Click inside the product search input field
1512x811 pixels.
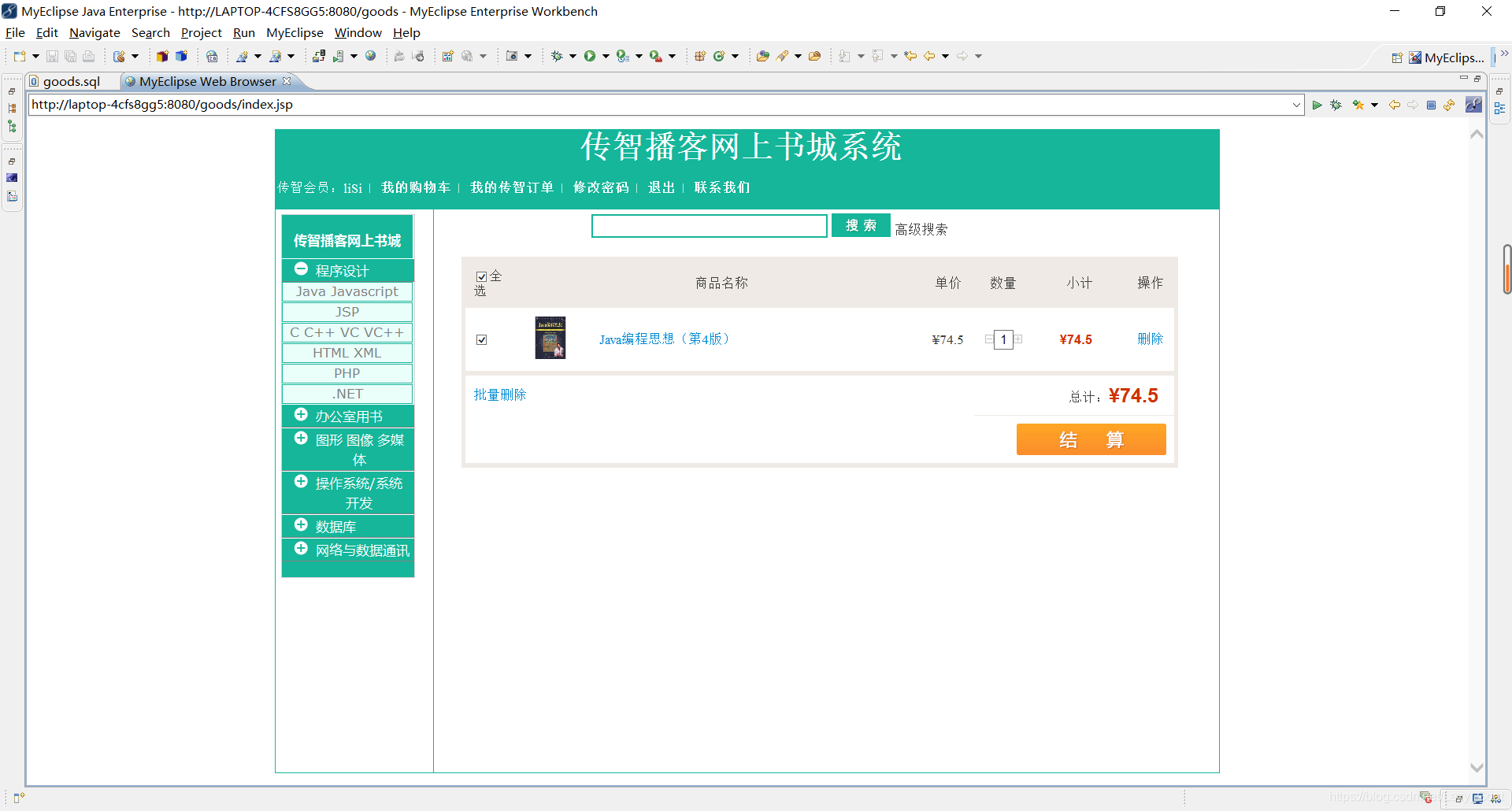pos(709,226)
